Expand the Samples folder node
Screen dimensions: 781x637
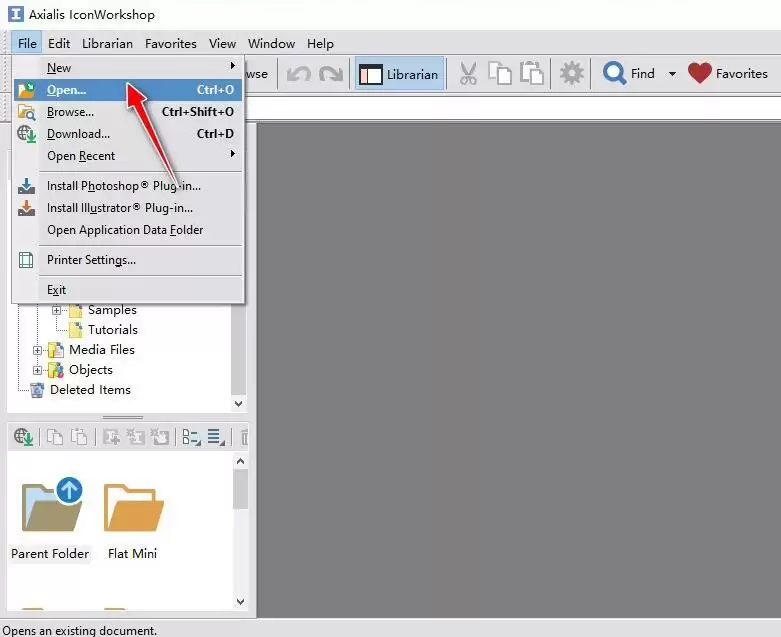pos(57,310)
